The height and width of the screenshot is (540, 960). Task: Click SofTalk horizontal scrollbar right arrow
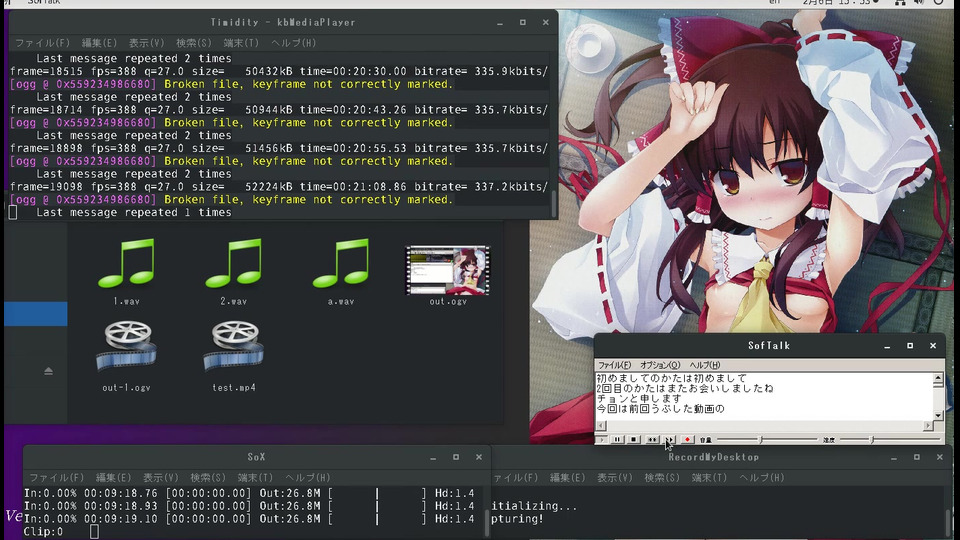[928, 426]
